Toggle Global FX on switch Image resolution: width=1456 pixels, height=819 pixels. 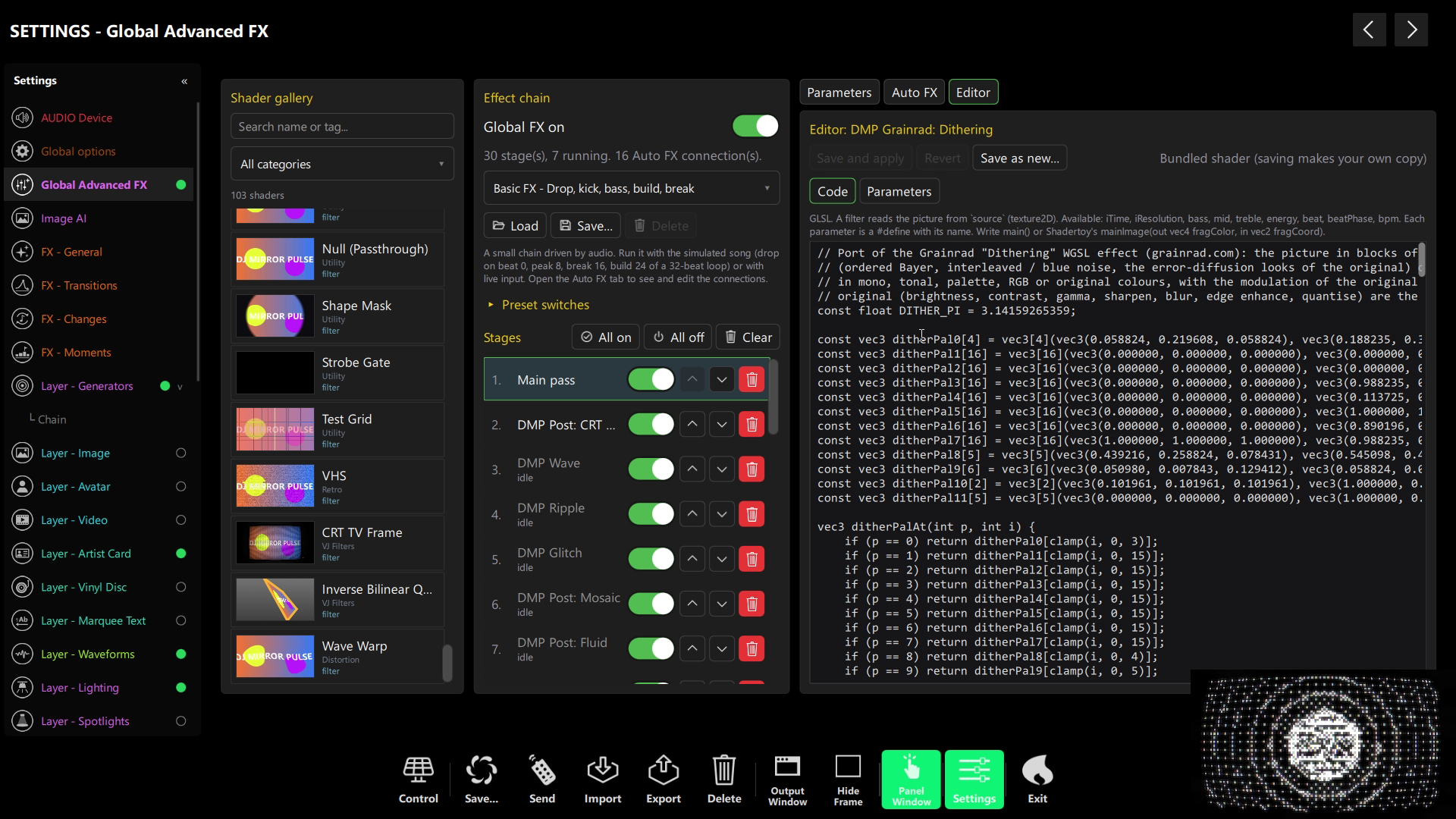click(755, 126)
